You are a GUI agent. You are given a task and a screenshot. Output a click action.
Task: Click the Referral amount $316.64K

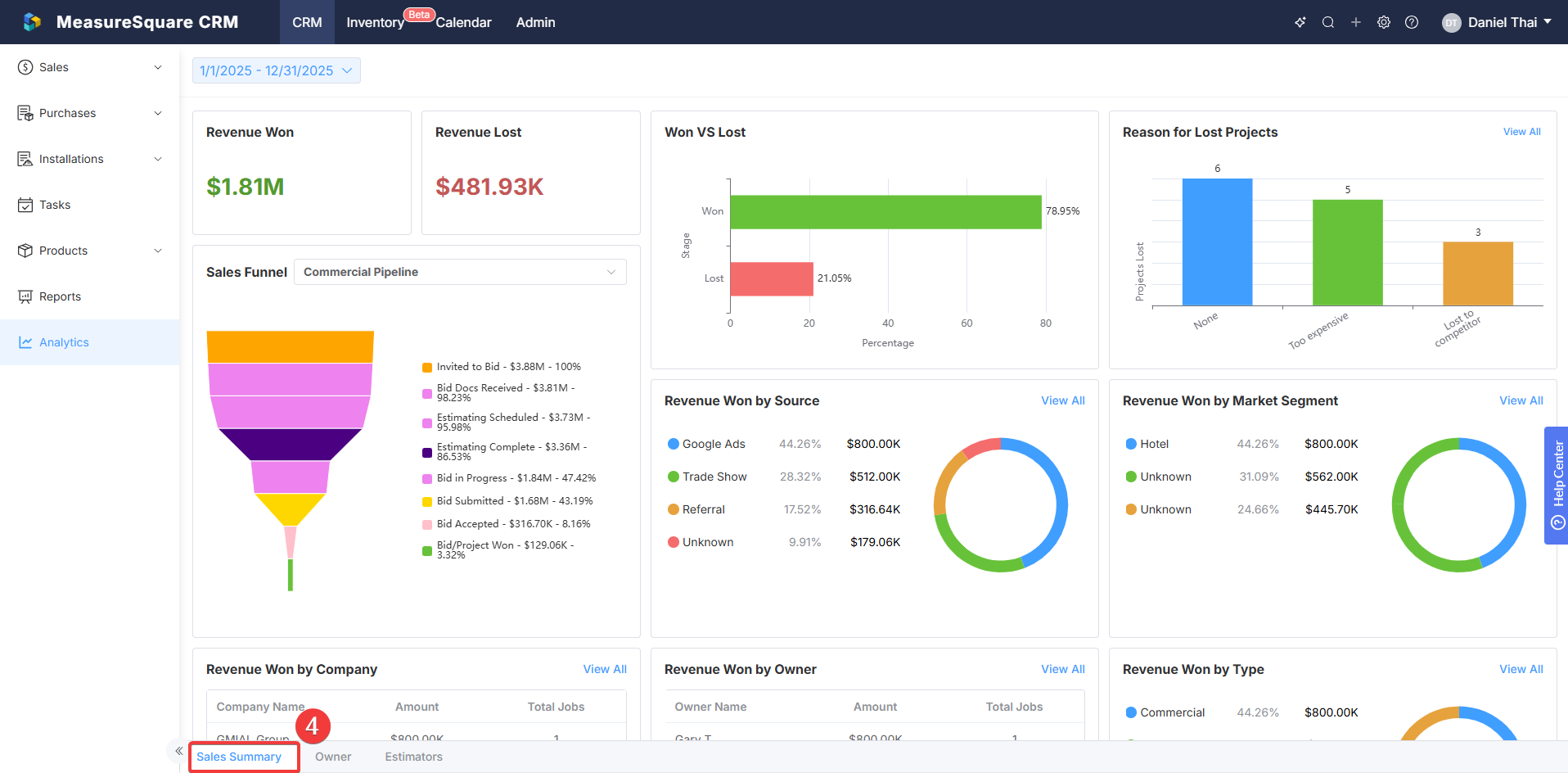click(875, 509)
